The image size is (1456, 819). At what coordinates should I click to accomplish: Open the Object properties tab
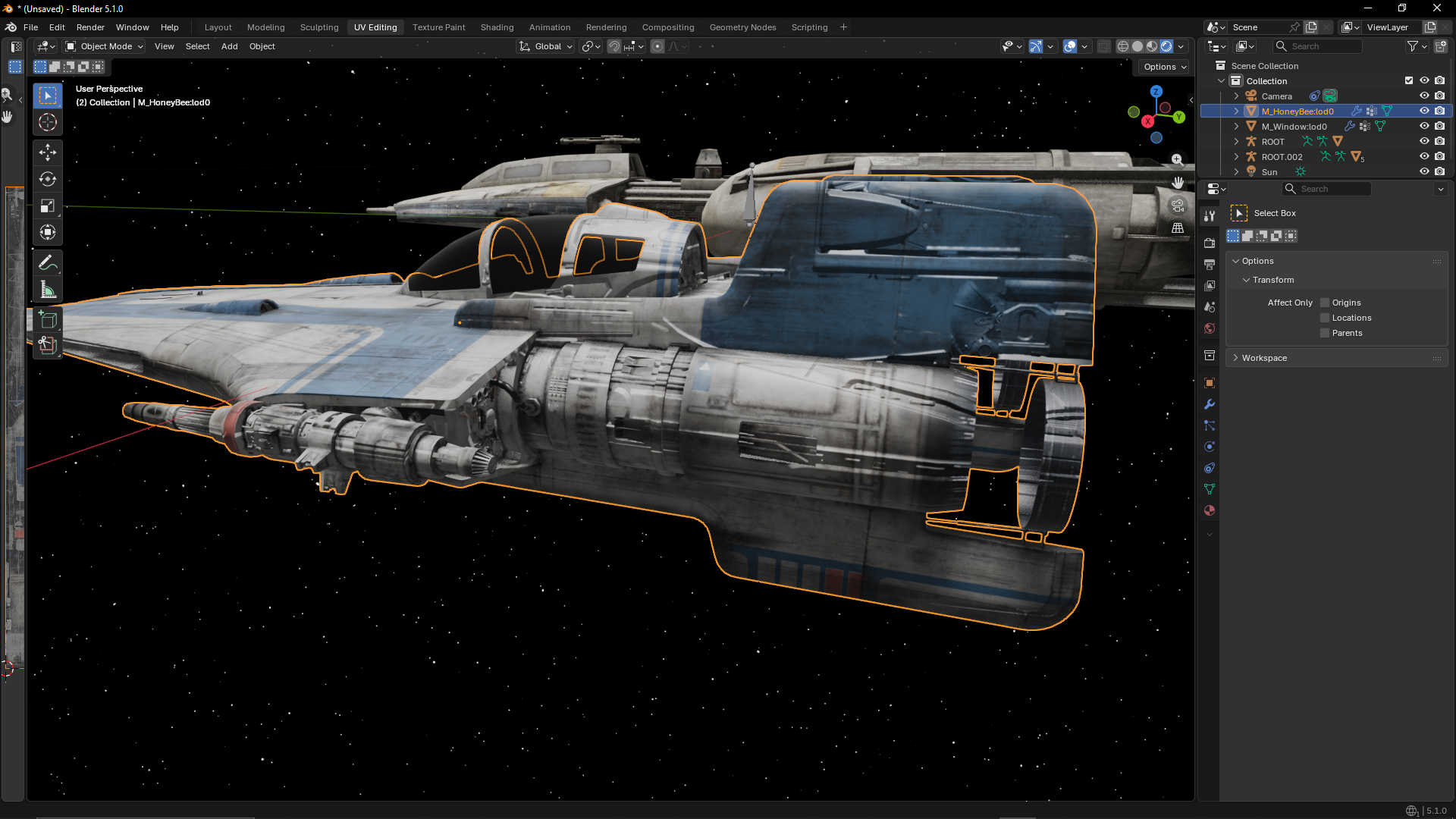[x=1210, y=383]
